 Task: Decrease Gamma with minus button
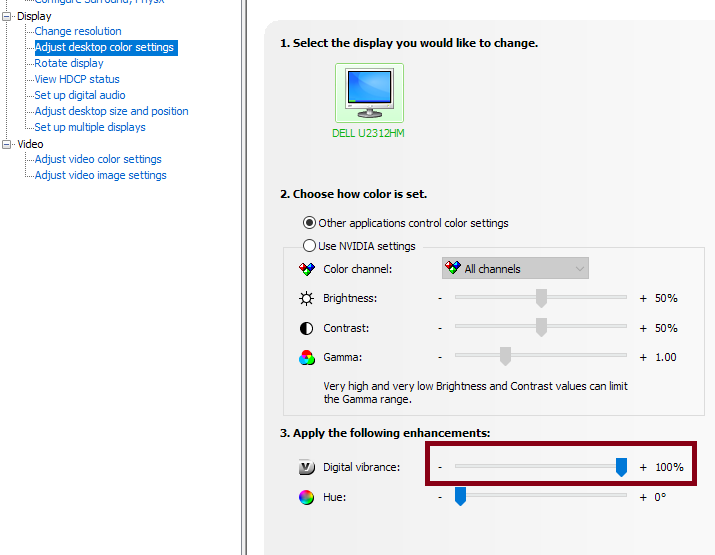[x=440, y=357]
